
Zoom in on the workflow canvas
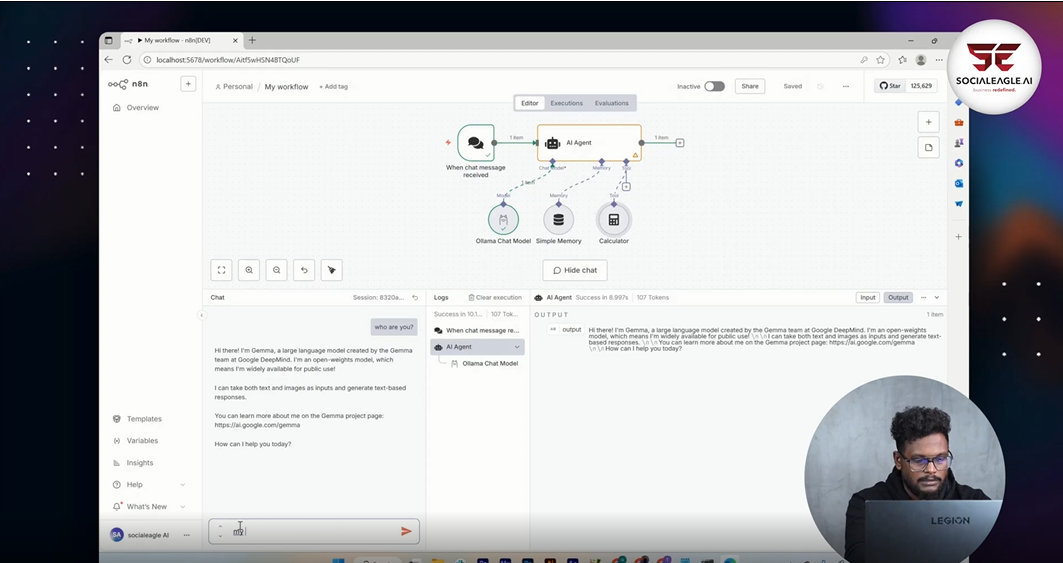pyautogui.click(x=249, y=270)
